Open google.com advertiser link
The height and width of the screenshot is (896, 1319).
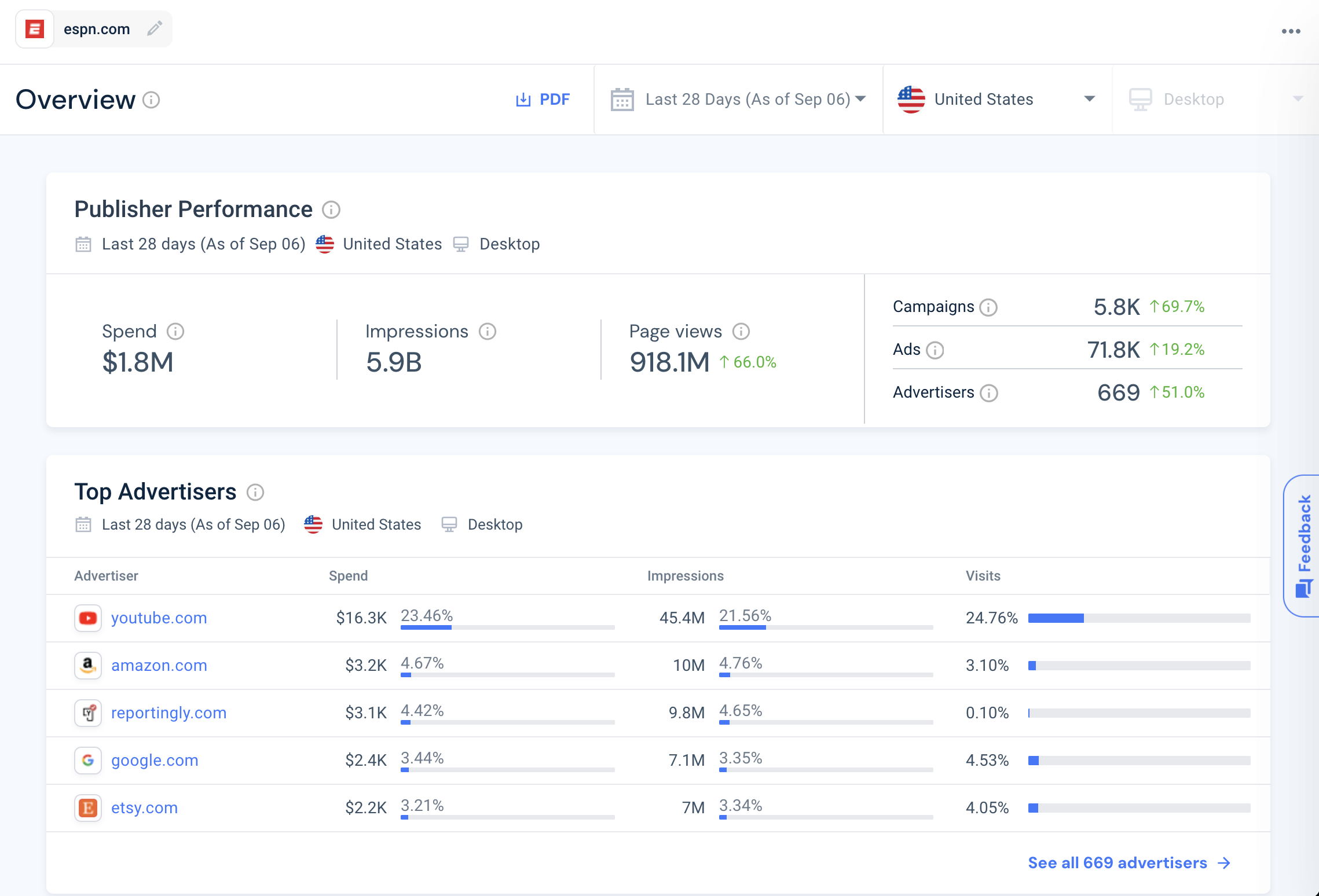tap(155, 761)
